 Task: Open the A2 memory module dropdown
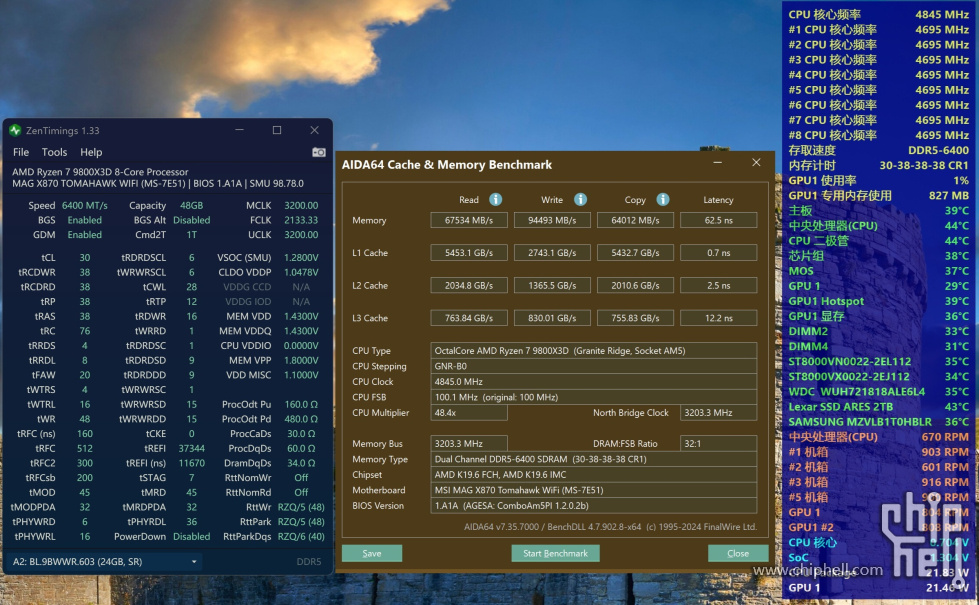[105, 562]
